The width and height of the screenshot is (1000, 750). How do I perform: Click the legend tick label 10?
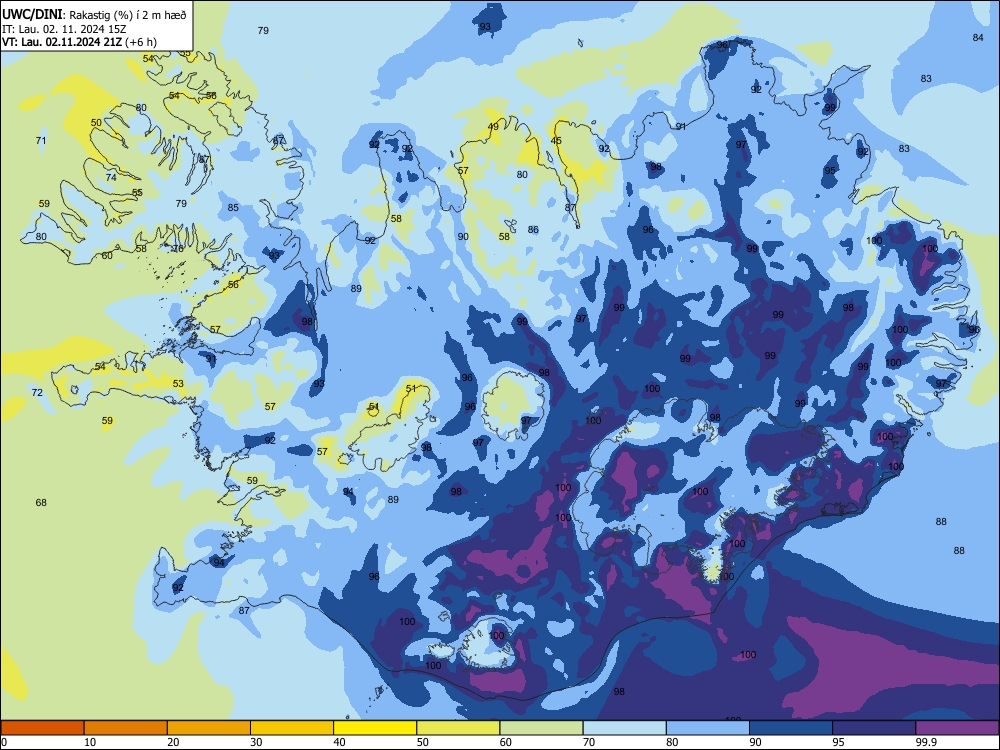tap(90, 742)
